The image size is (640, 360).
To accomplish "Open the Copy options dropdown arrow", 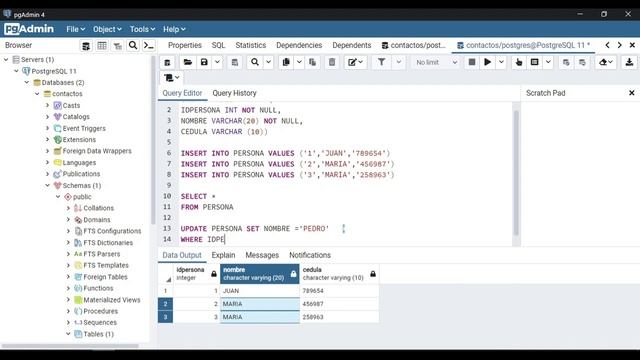I will tap(299, 62).
